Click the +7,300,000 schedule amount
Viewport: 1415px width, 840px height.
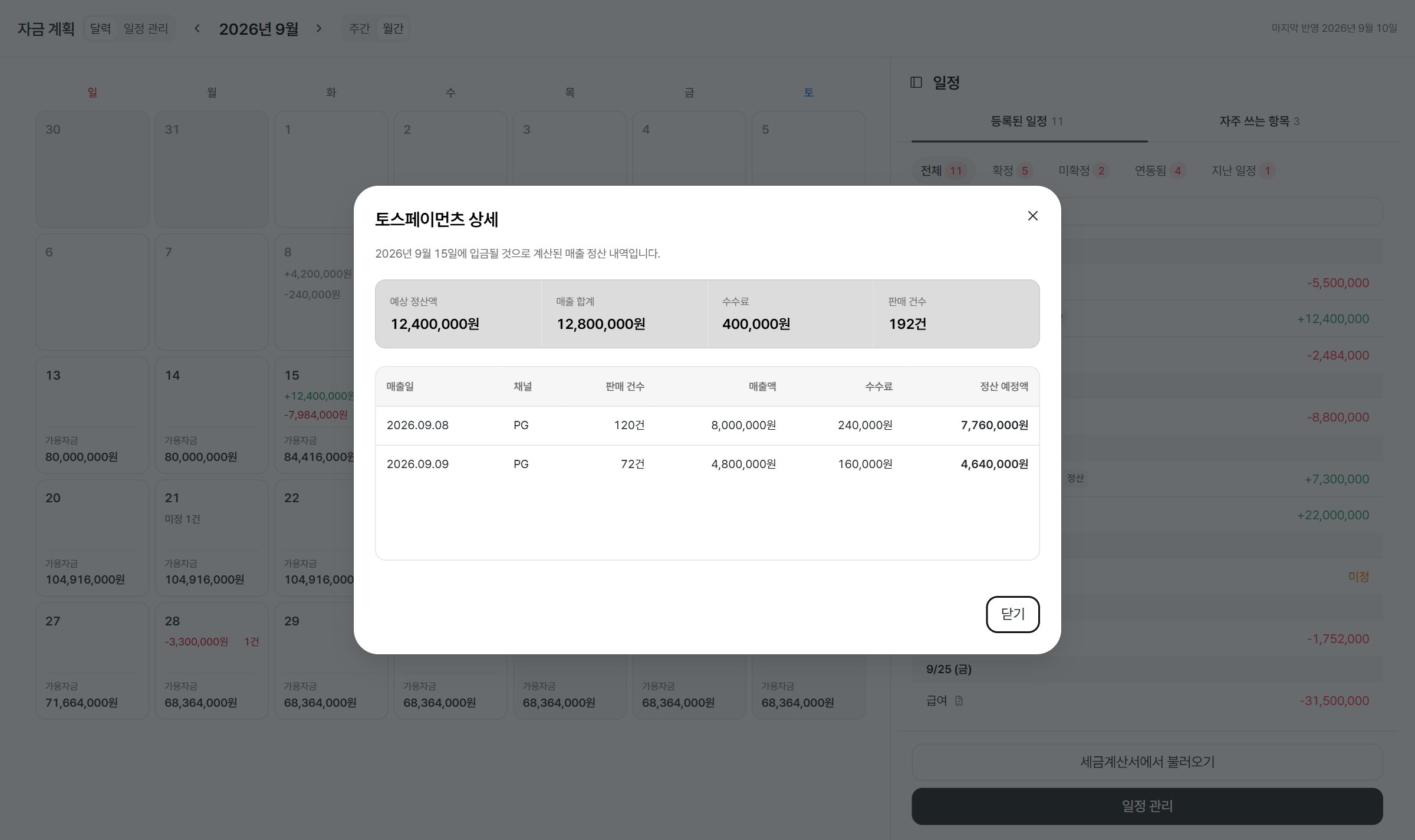click(x=1336, y=479)
